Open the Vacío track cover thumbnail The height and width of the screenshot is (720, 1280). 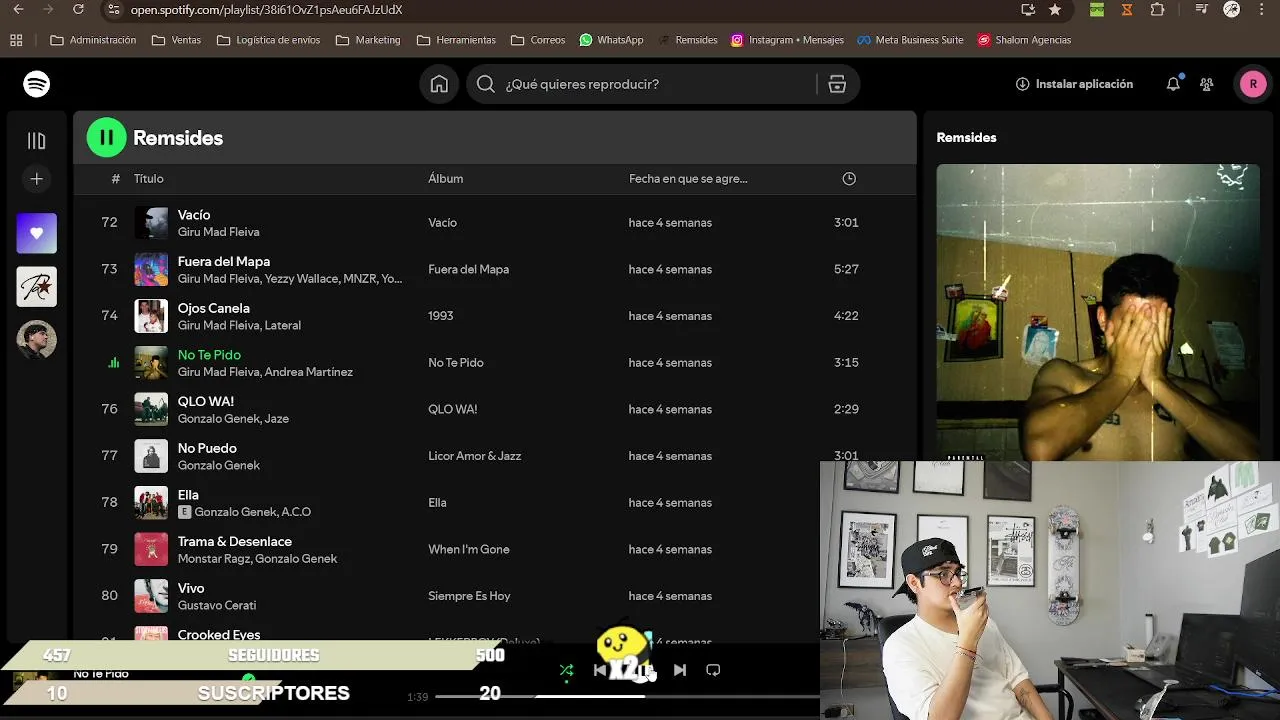click(151, 223)
